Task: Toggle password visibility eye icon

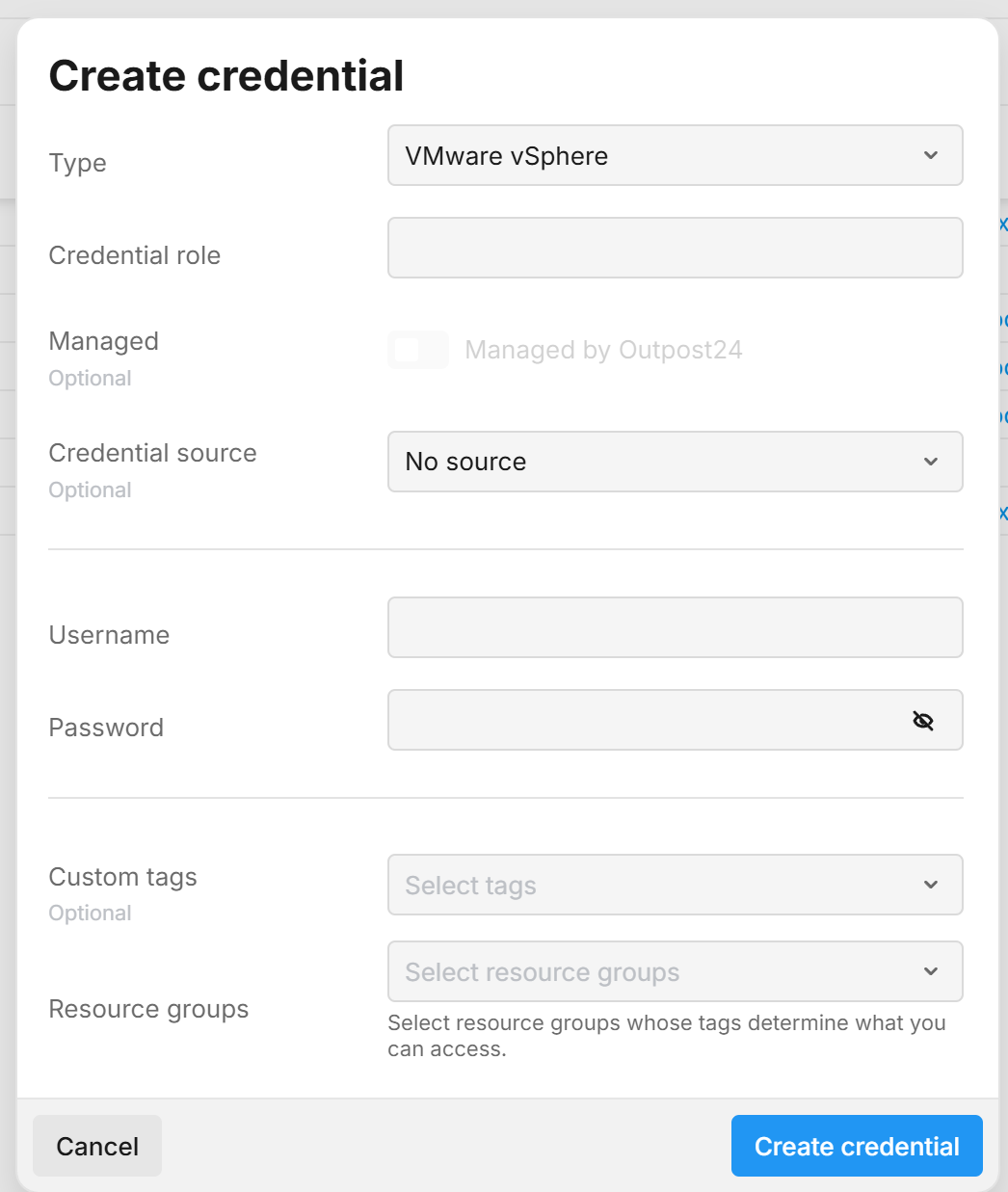Action: point(923,721)
